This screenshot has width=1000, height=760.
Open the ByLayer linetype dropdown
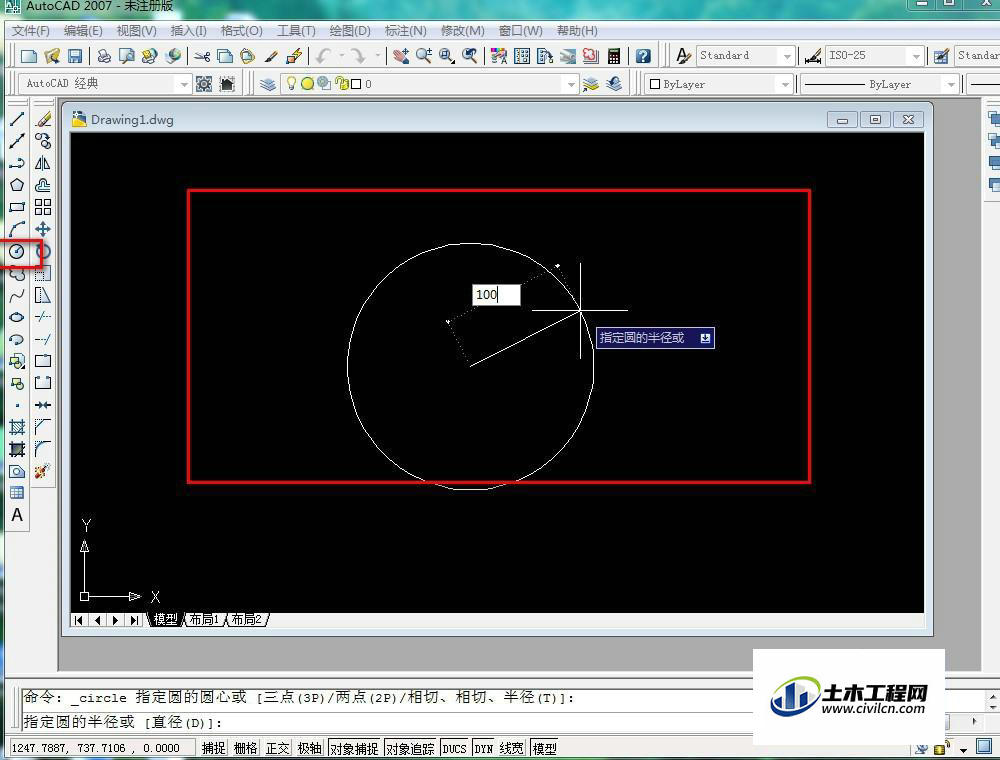(951, 84)
